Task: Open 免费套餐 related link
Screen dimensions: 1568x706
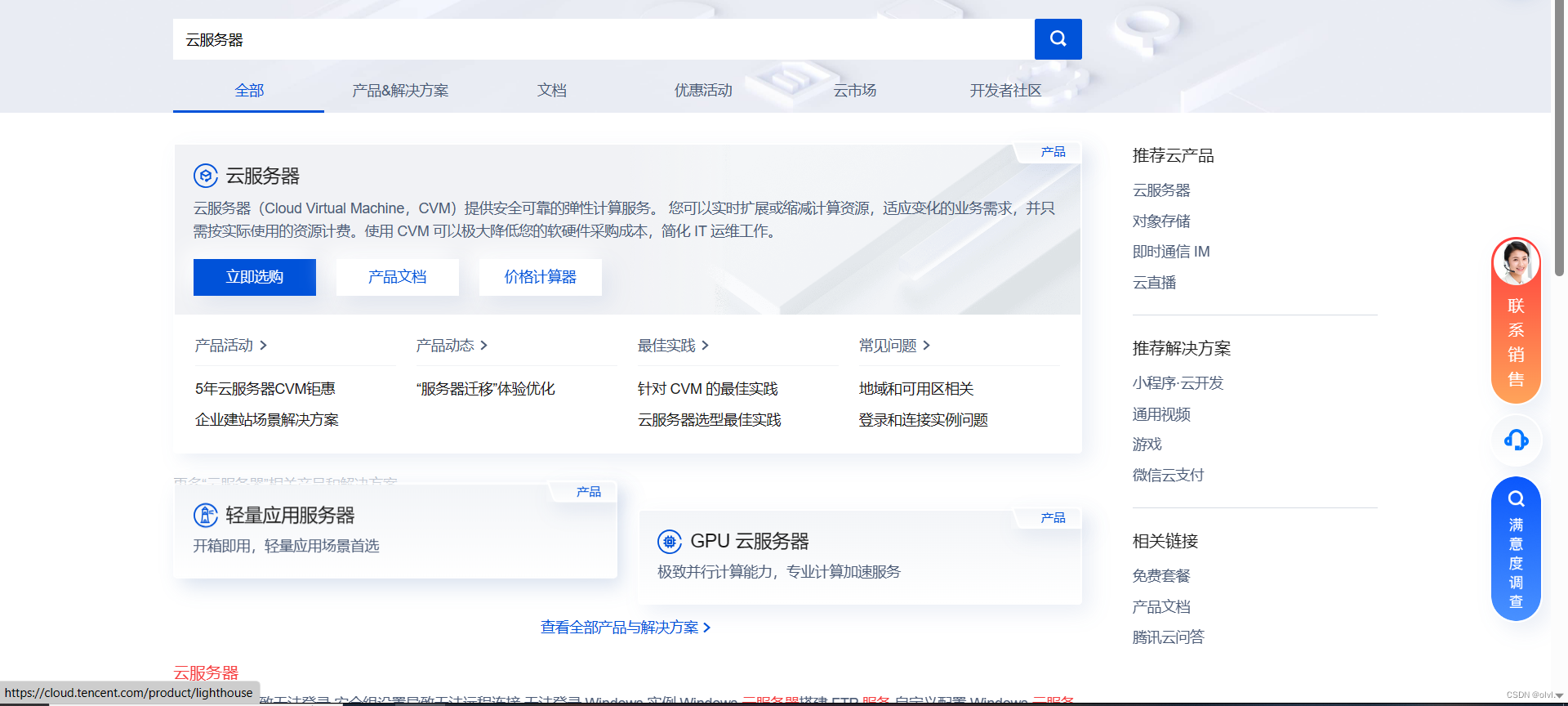Action: (1161, 576)
